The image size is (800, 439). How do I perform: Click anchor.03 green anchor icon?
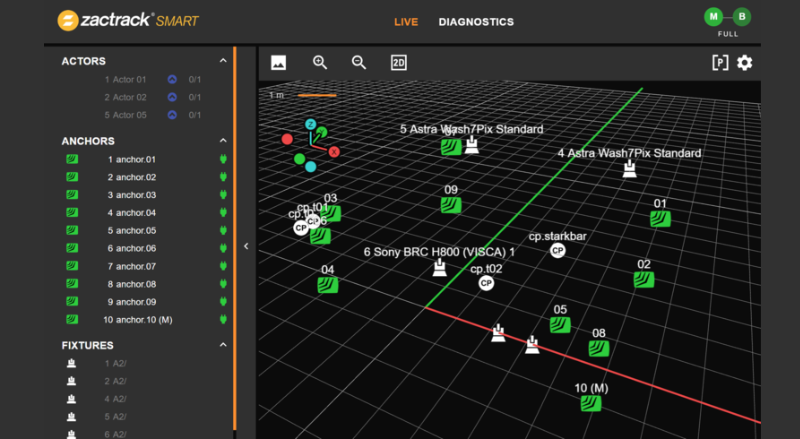click(x=72, y=195)
